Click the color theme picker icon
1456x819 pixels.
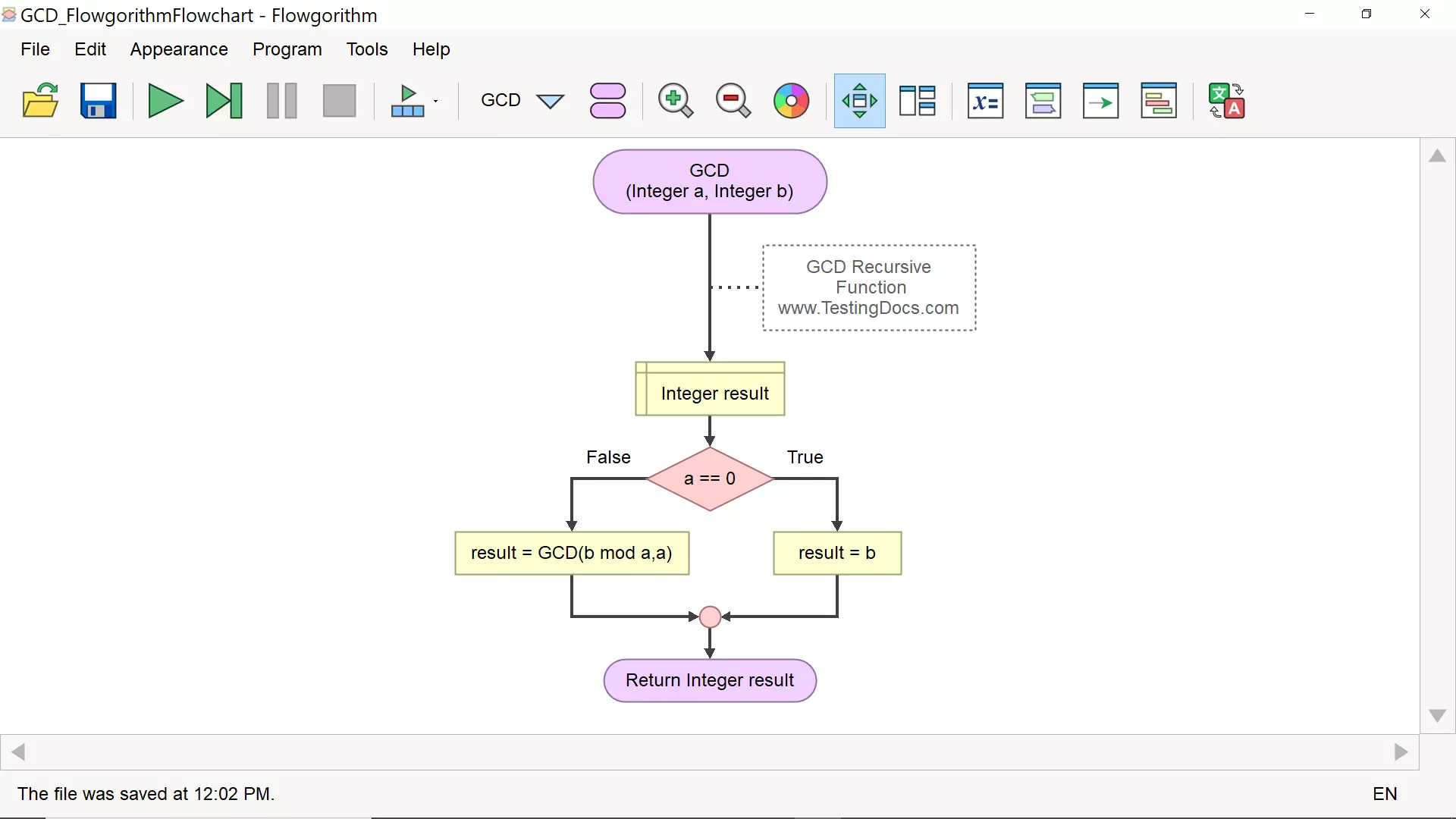point(791,100)
